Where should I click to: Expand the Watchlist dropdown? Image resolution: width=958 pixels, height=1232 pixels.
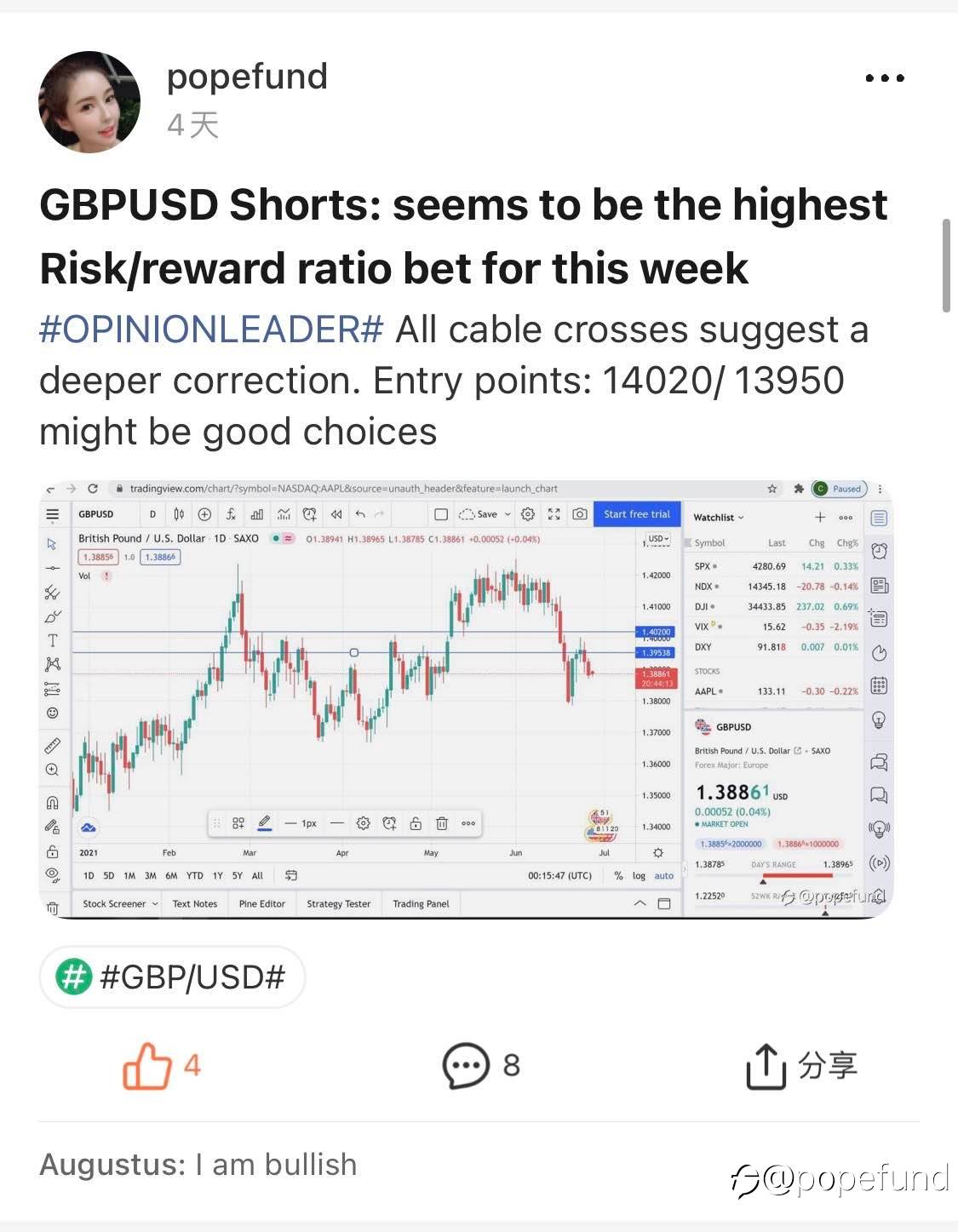[x=719, y=517]
